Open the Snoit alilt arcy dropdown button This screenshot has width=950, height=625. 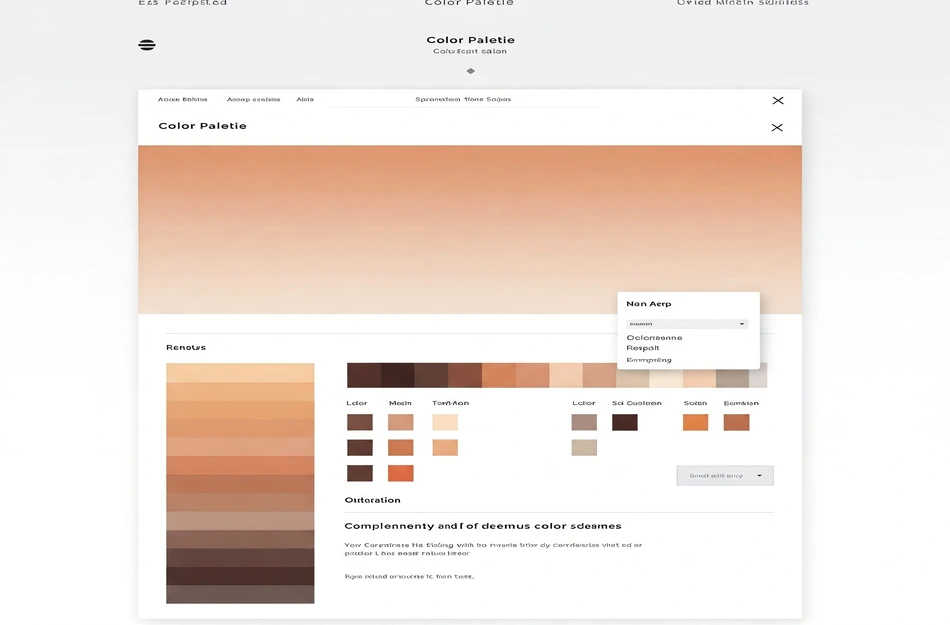tap(724, 476)
